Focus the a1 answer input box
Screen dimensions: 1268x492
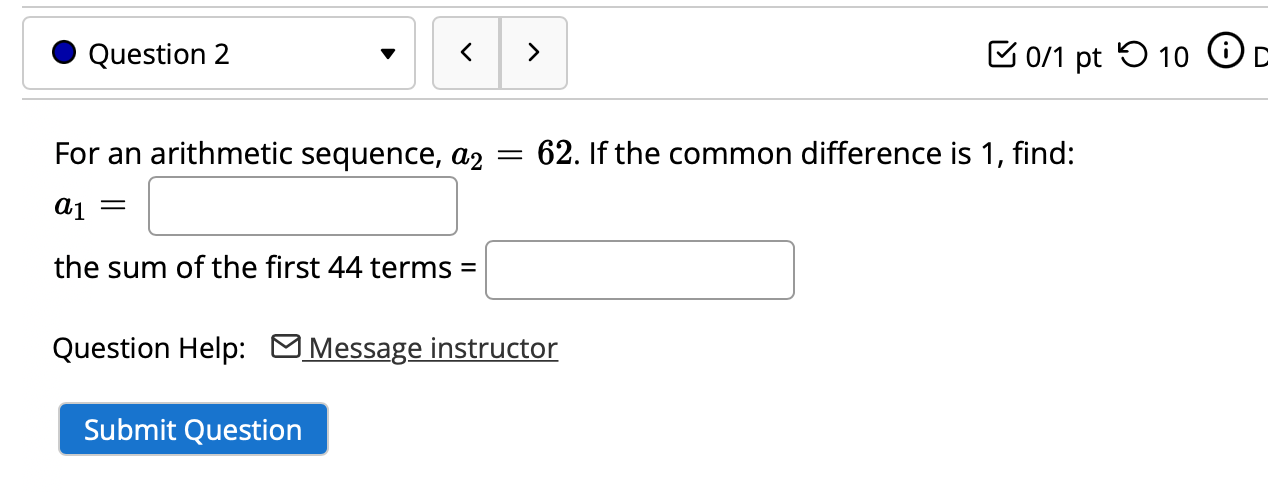[x=303, y=206]
